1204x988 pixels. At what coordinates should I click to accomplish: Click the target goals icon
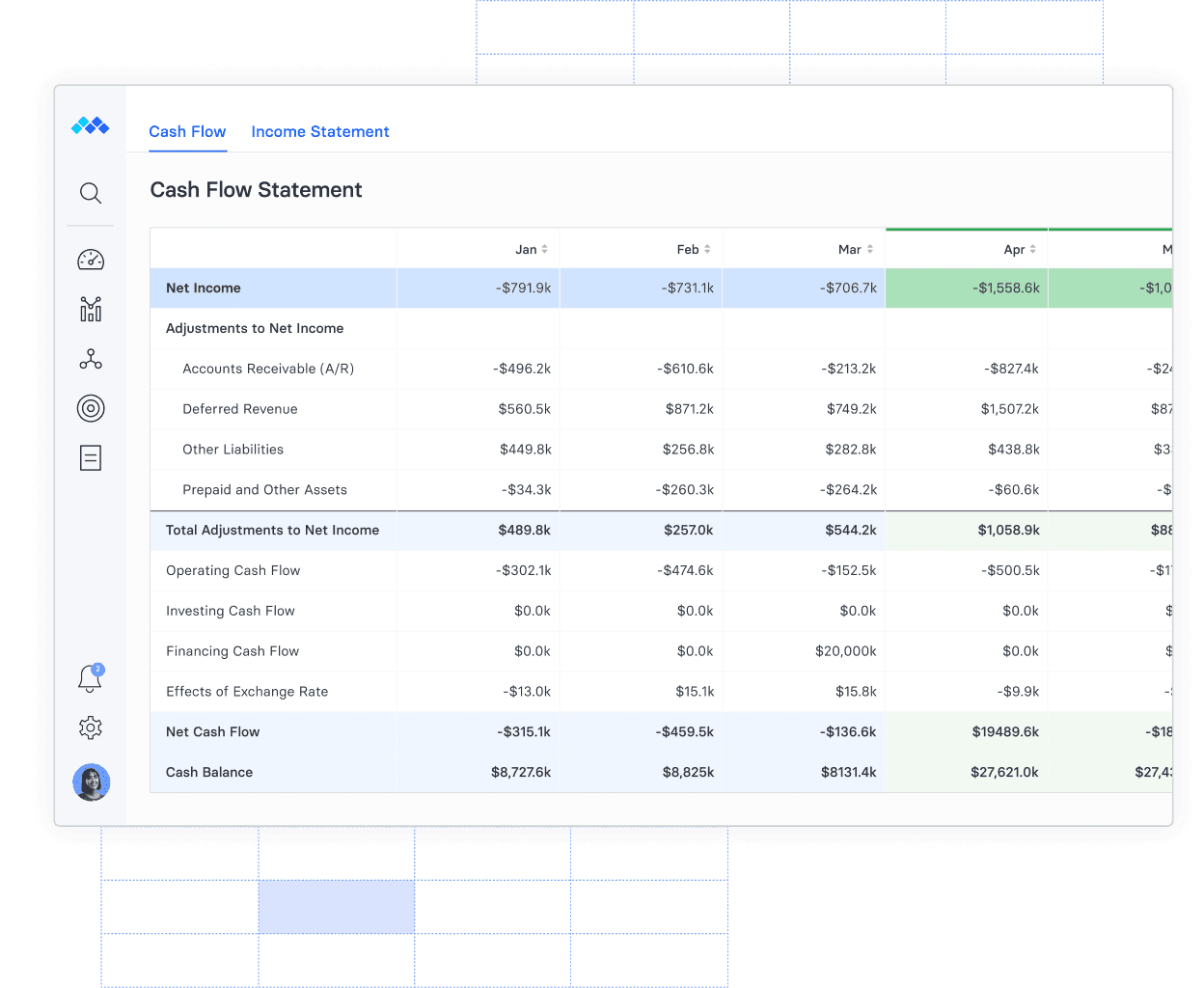click(x=91, y=408)
